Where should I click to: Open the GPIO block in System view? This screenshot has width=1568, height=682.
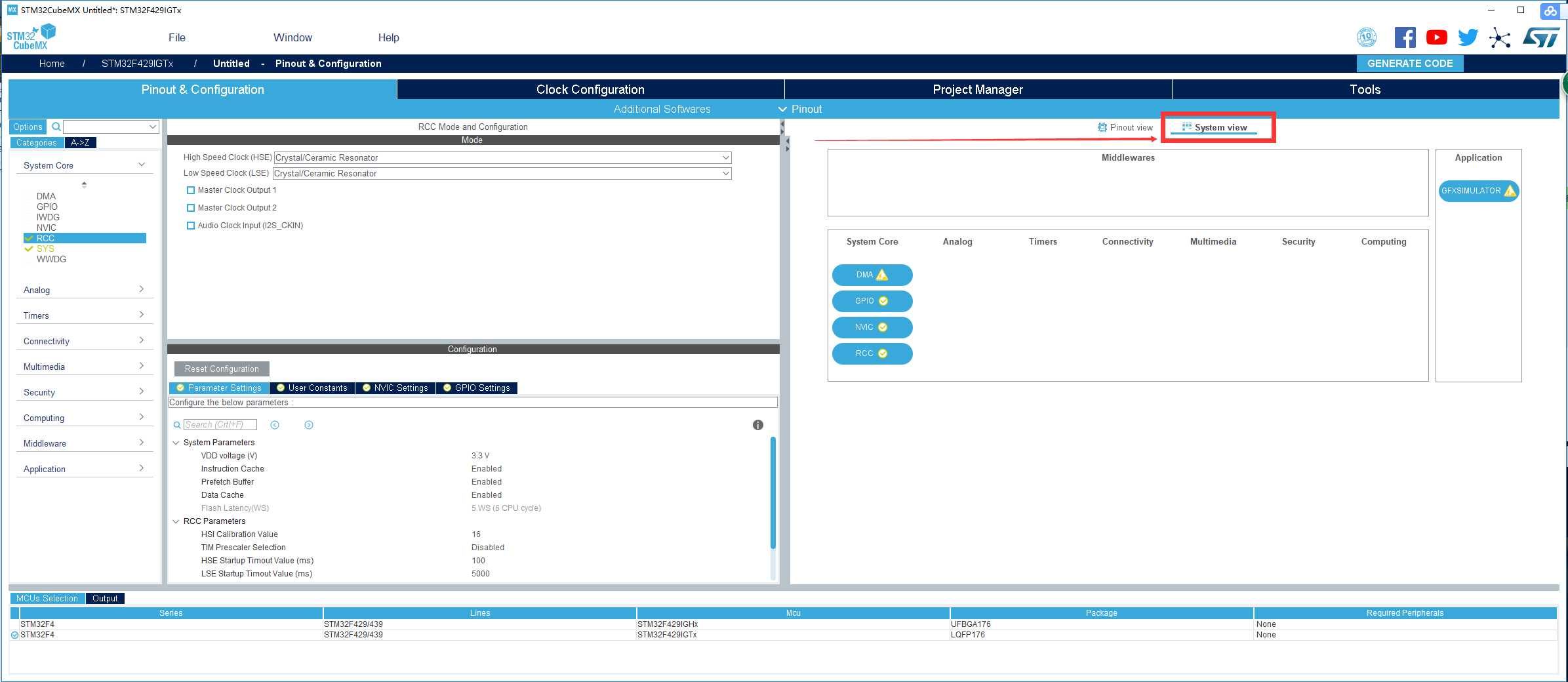pos(872,301)
